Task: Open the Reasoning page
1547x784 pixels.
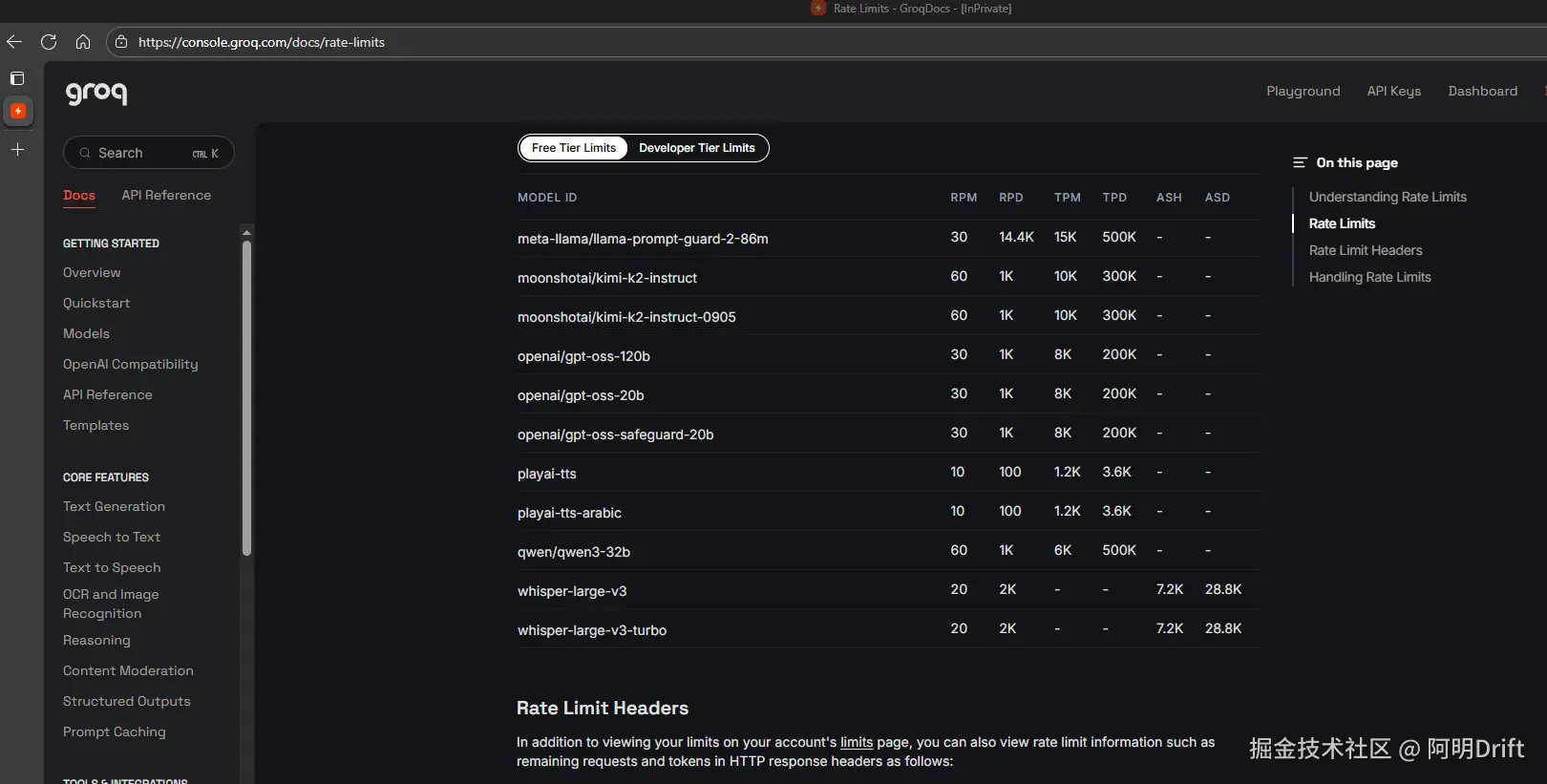Action: 96,640
